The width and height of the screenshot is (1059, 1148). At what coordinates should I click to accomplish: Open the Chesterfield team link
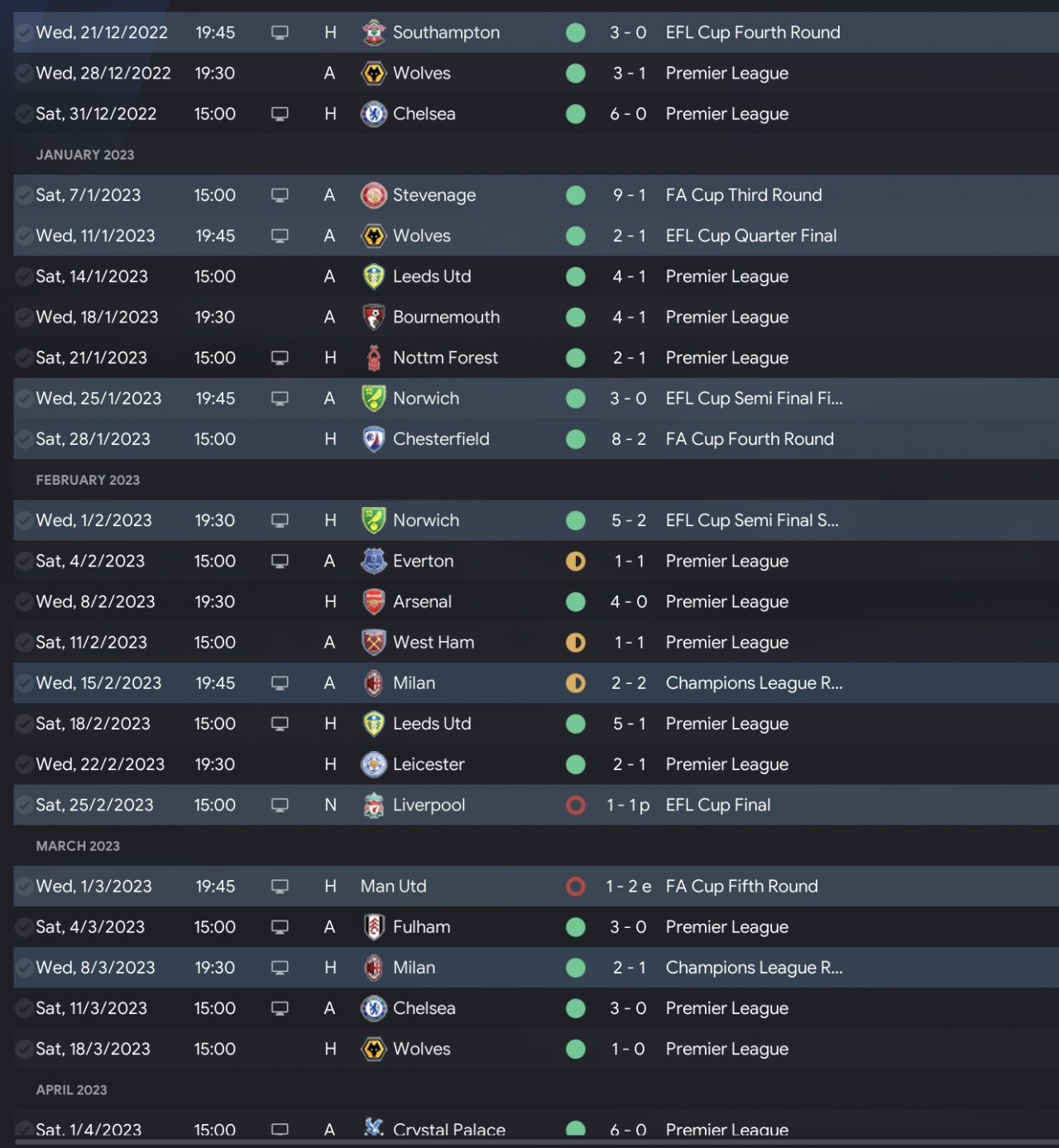pyautogui.click(x=441, y=439)
